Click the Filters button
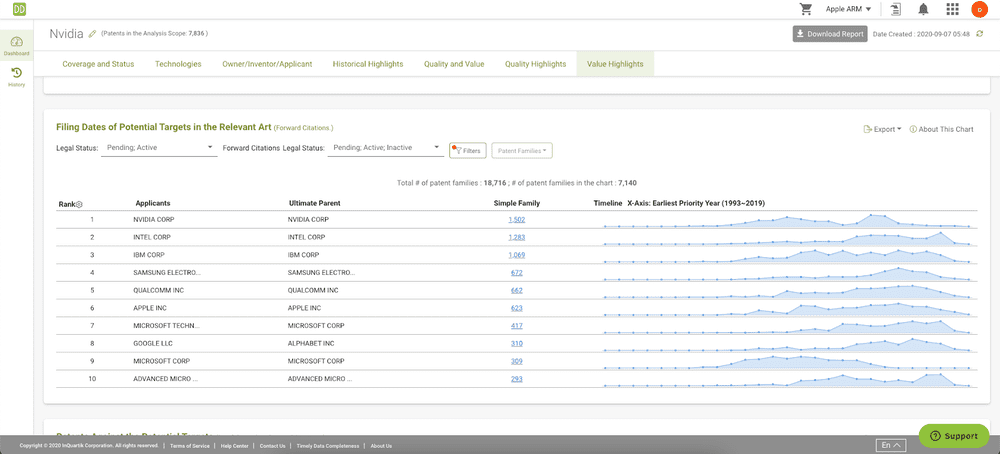This screenshot has height=454, width=1000. coord(468,150)
